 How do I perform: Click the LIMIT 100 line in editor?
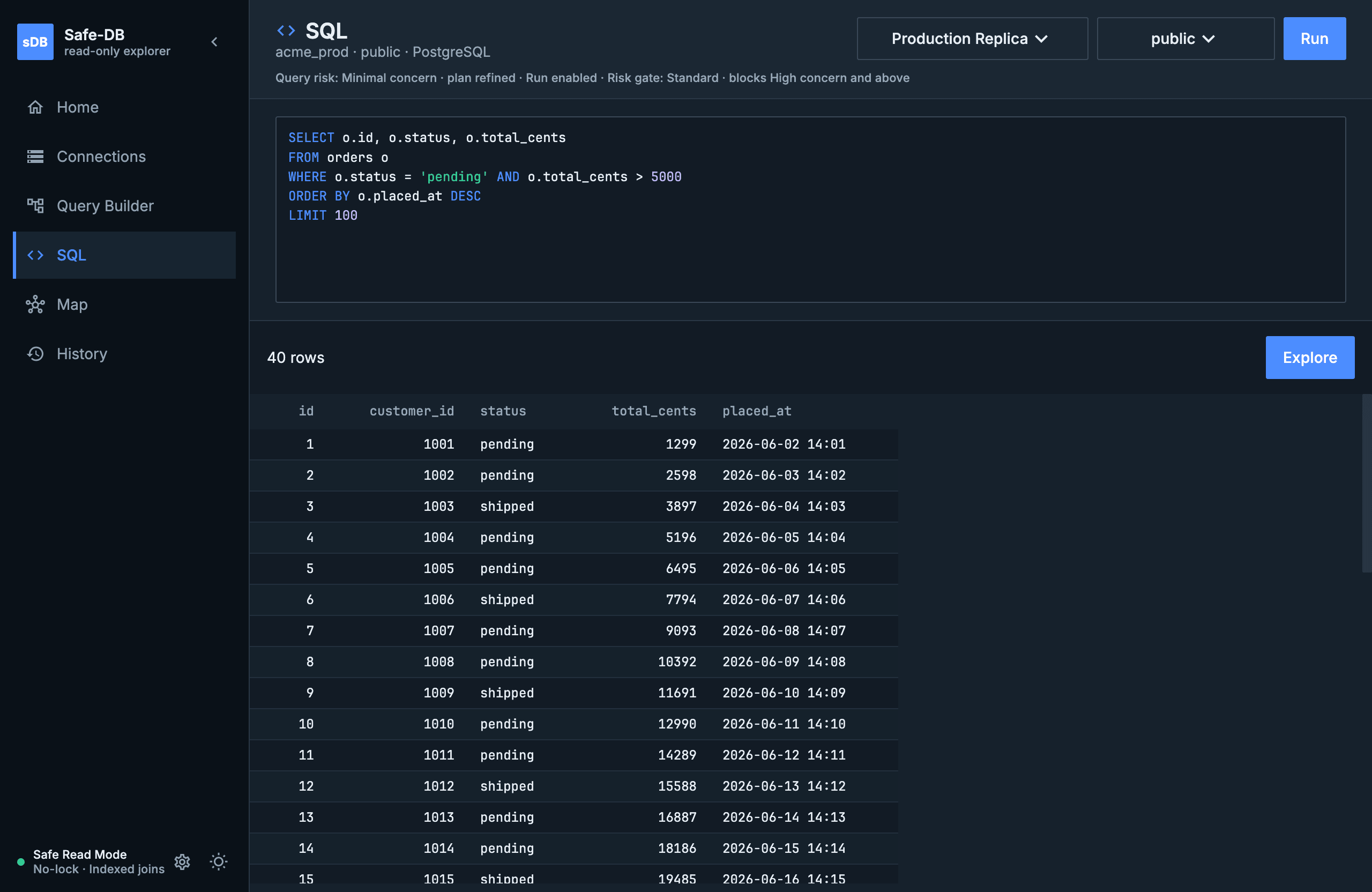pos(323,215)
